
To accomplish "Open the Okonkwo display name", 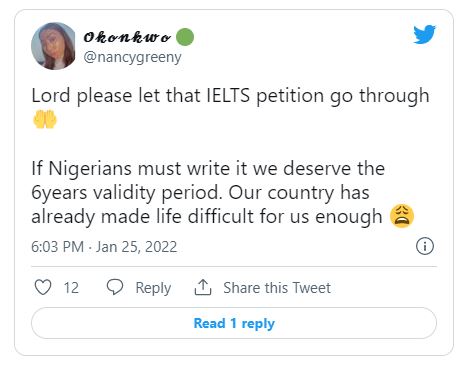I will [127, 37].
